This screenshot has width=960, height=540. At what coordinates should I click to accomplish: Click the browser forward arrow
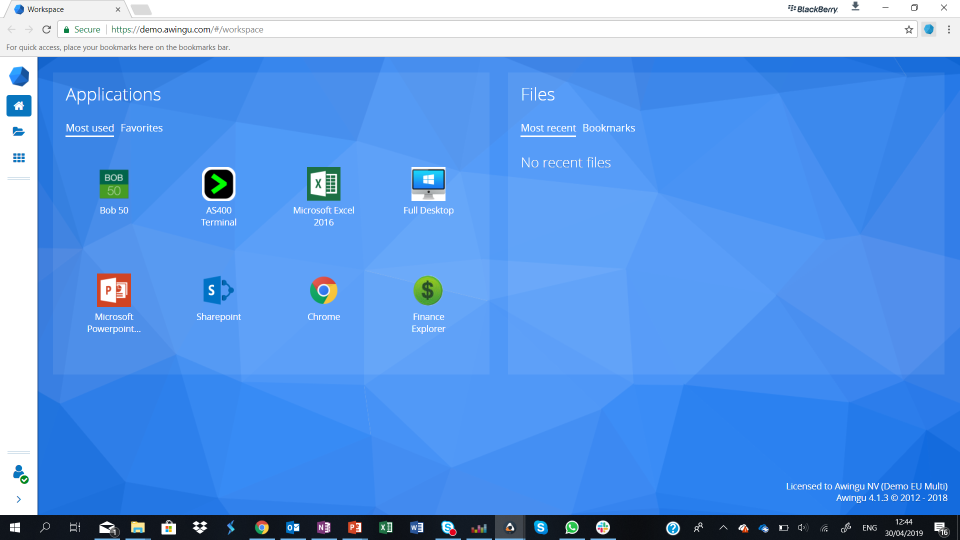(x=29, y=29)
